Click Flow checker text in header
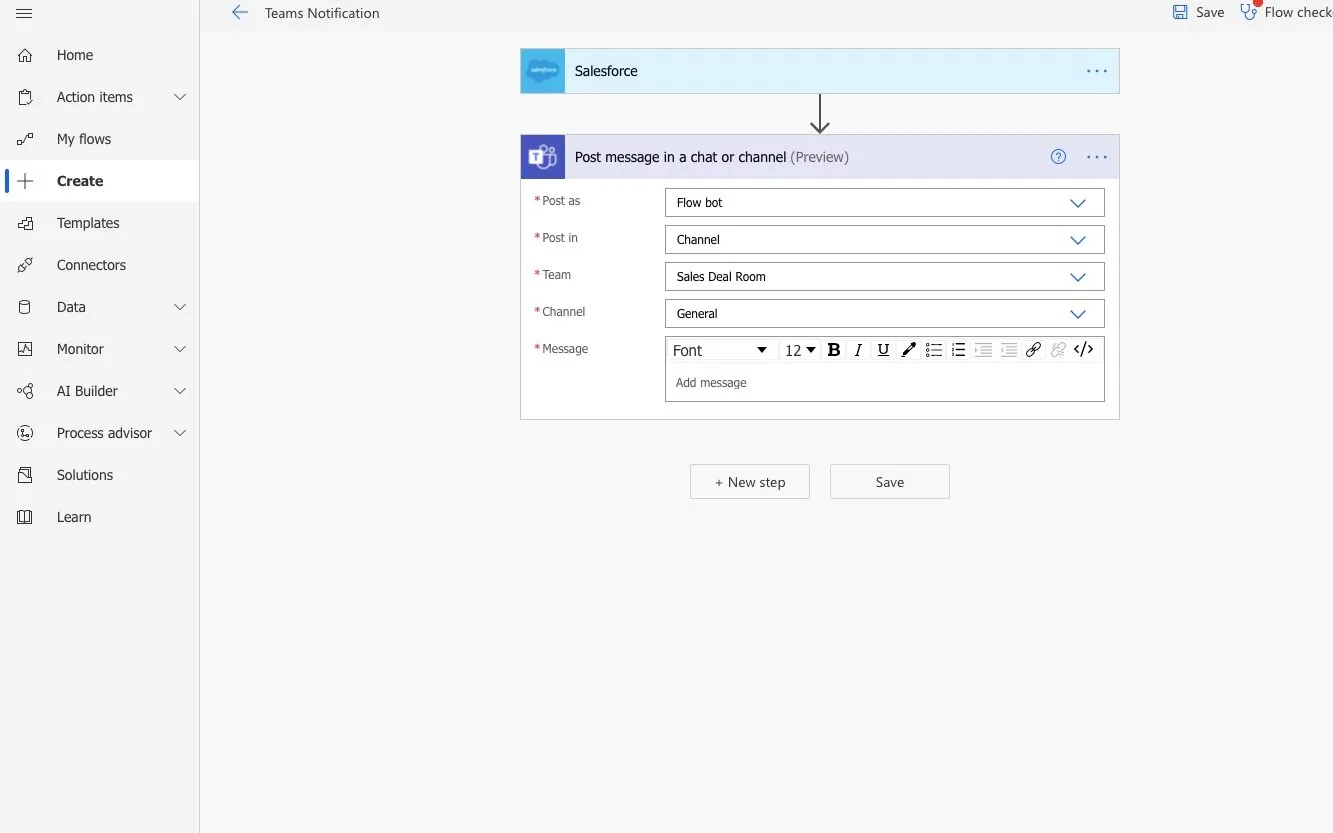Viewport: 1333px width, 833px height. pyautogui.click(x=1298, y=13)
